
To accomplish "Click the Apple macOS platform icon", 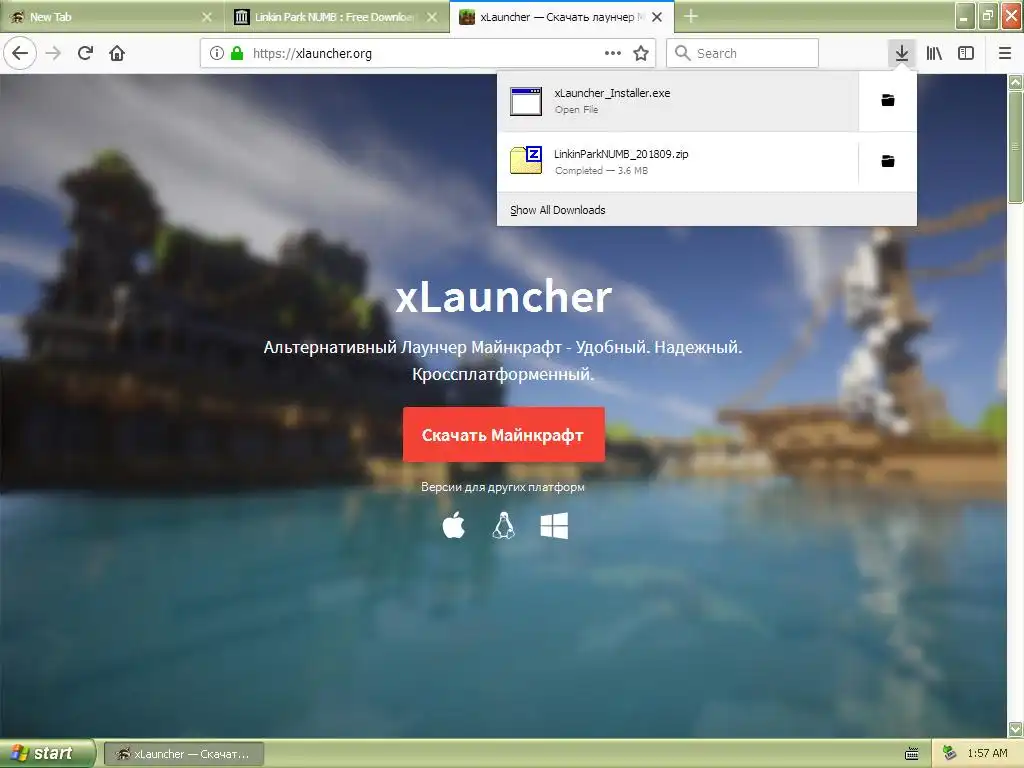I will tap(454, 526).
